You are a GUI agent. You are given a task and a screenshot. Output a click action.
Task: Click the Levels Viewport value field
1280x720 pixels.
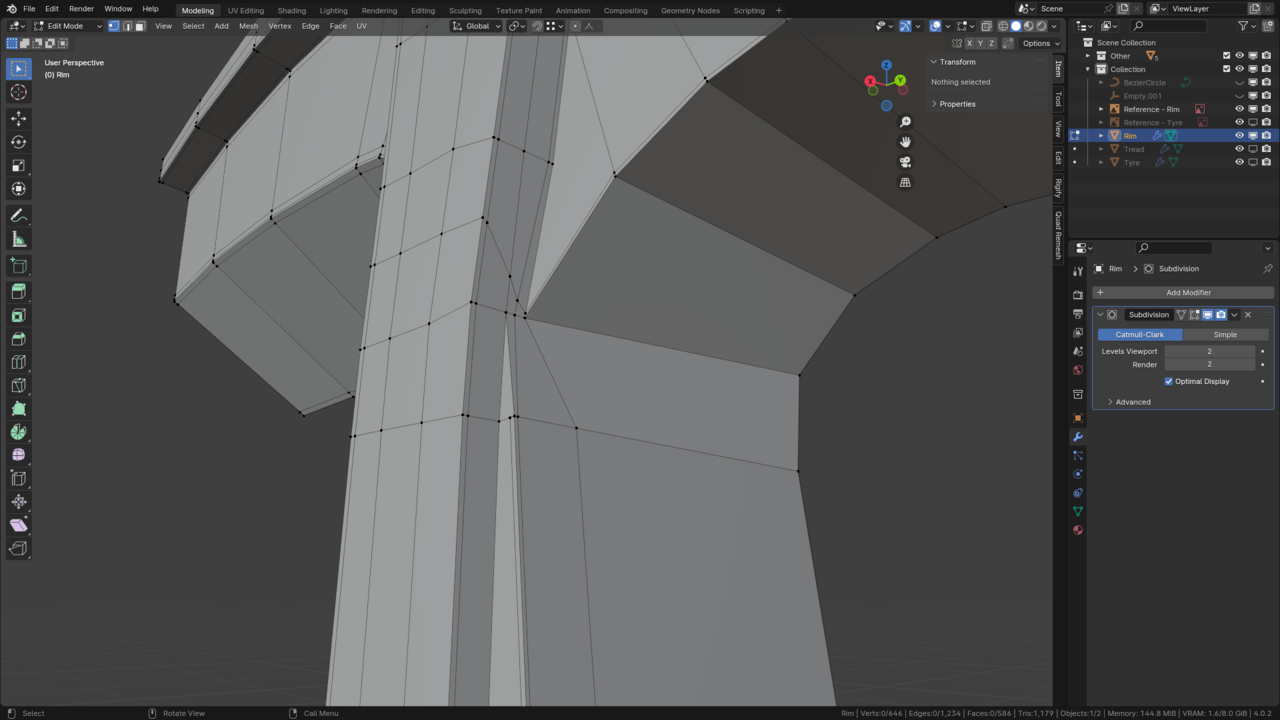tap(1208, 351)
